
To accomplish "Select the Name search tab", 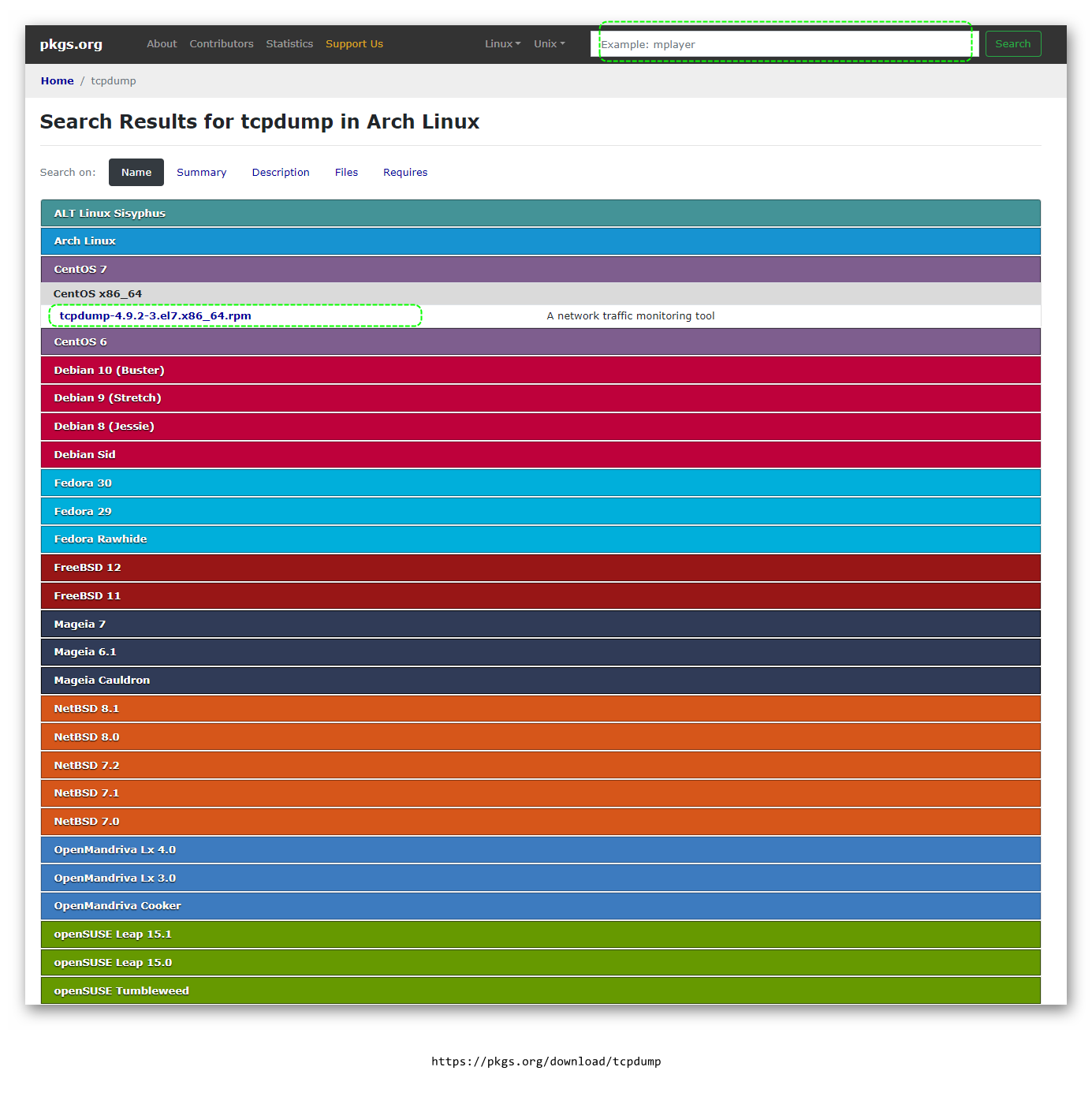I will tap(136, 173).
